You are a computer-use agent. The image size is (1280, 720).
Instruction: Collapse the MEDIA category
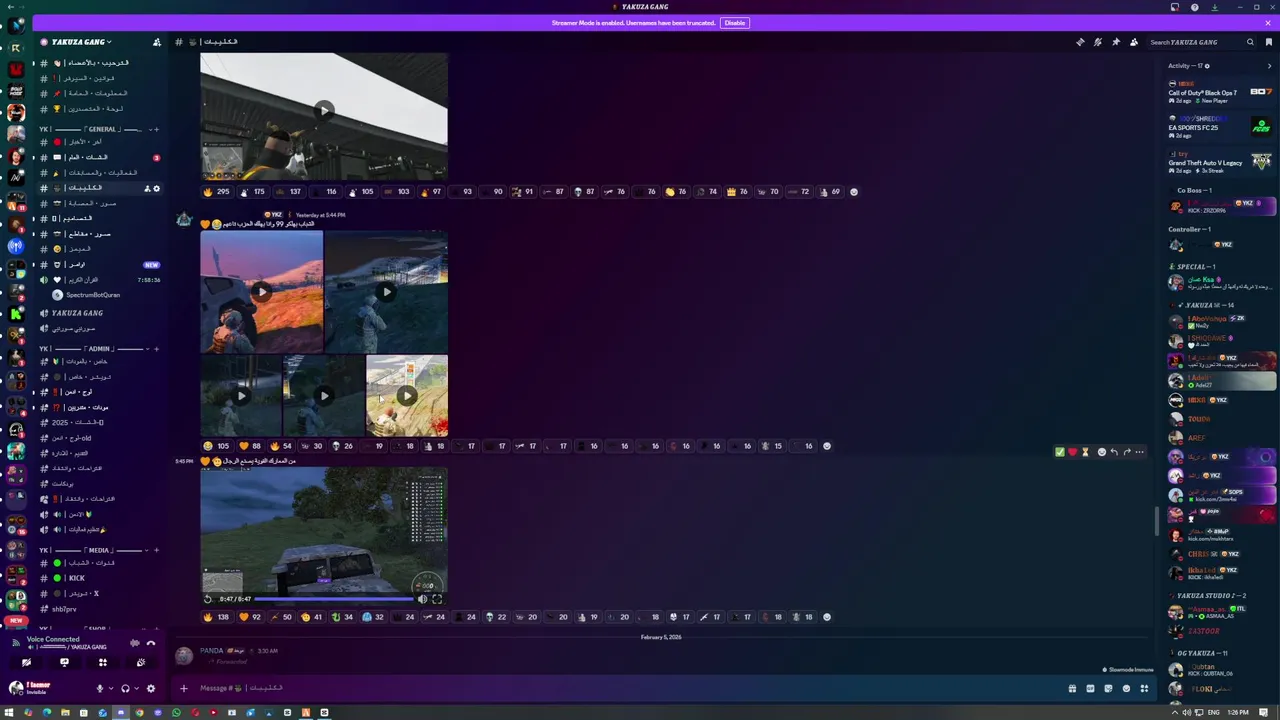click(x=95, y=550)
